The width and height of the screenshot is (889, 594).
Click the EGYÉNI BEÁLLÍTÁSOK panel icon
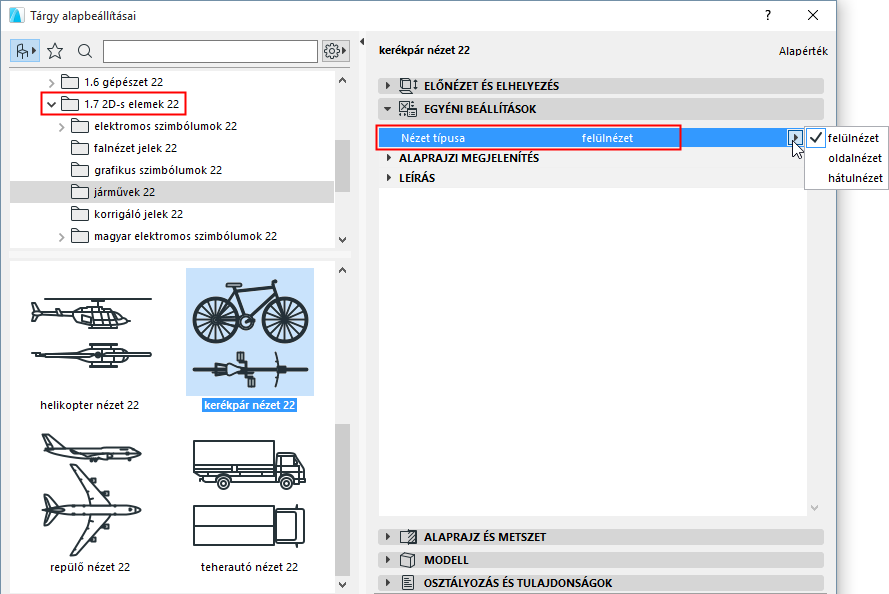[408, 109]
